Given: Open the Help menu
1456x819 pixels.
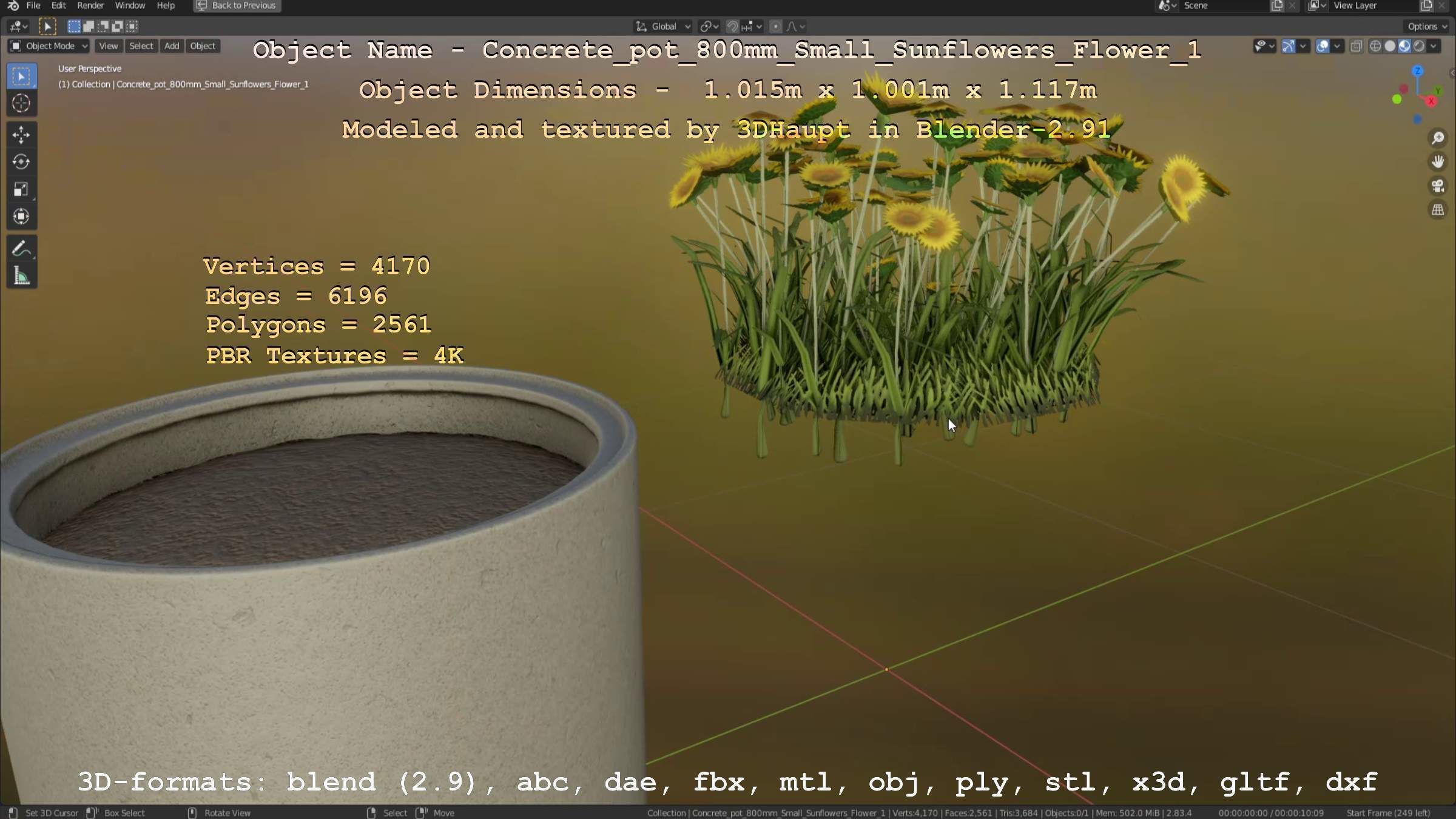Looking at the screenshot, I should pyautogui.click(x=166, y=5).
